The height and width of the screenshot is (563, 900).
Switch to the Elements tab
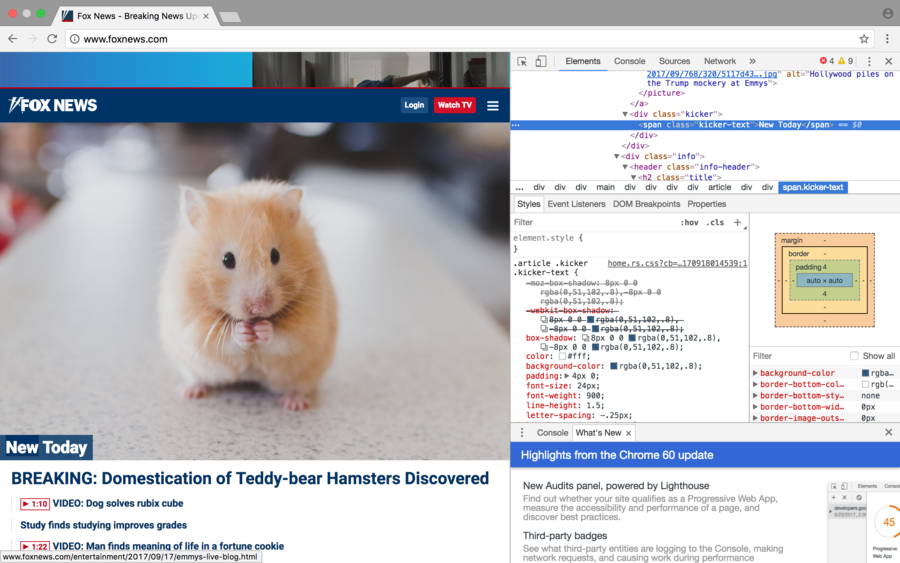pyautogui.click(x=583, y=61)
